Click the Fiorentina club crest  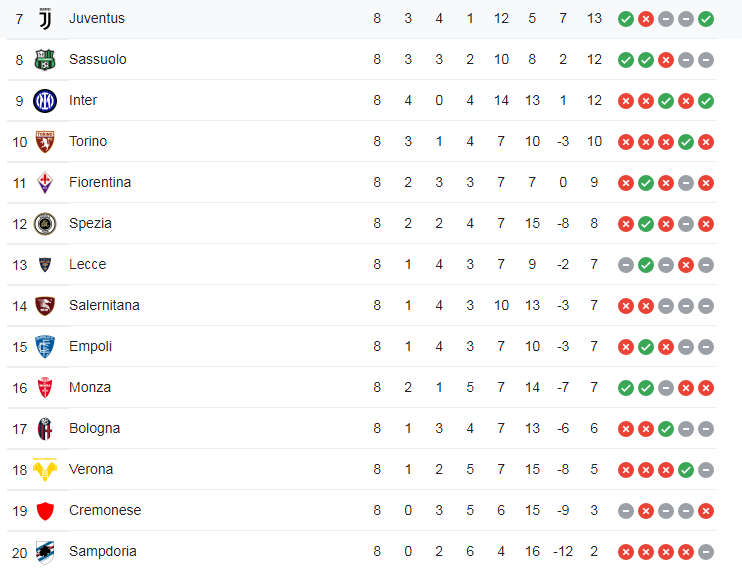point(45,182)
